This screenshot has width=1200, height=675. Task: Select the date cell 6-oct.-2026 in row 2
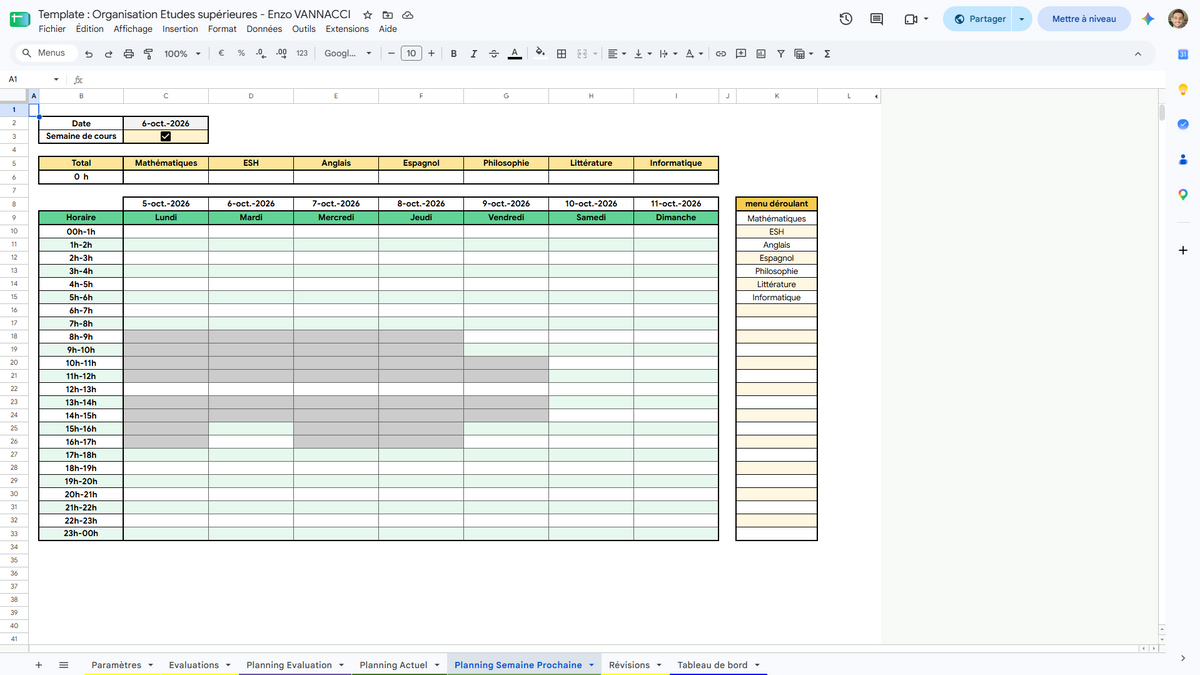click(x=166, y=123)
